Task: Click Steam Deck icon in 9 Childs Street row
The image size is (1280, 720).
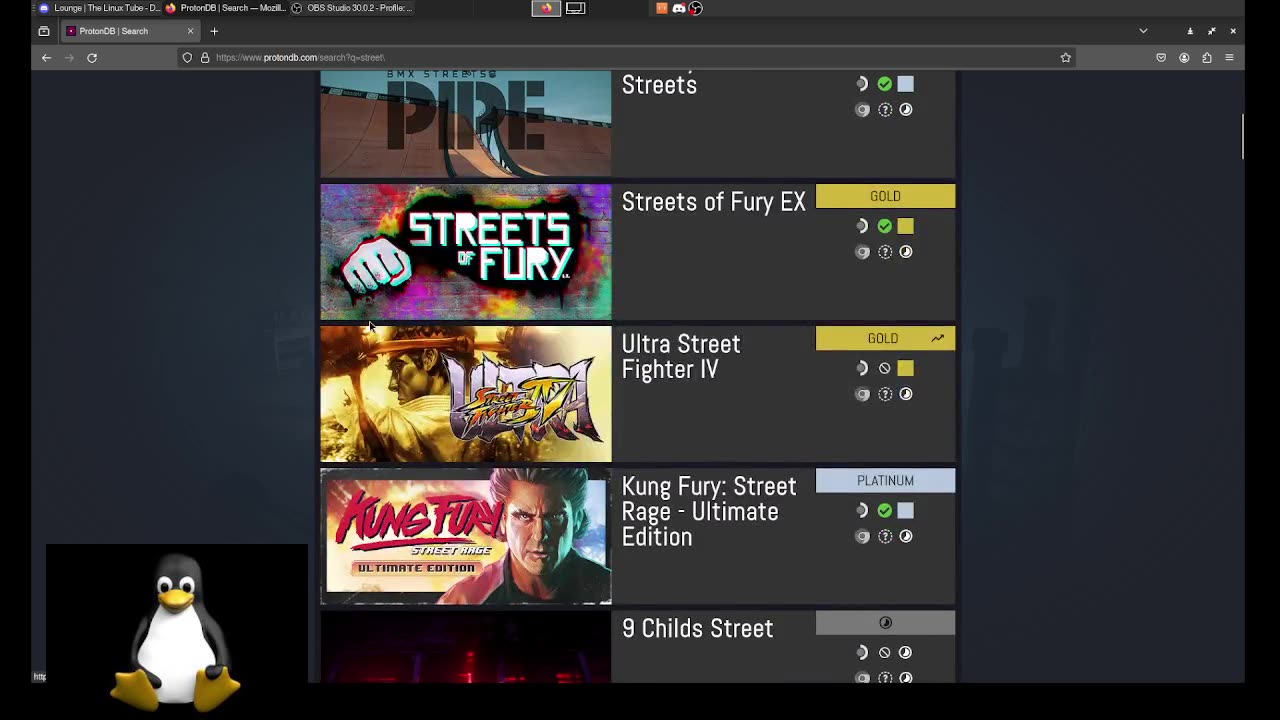Action: pyautogui.click(x=862, y=652)
